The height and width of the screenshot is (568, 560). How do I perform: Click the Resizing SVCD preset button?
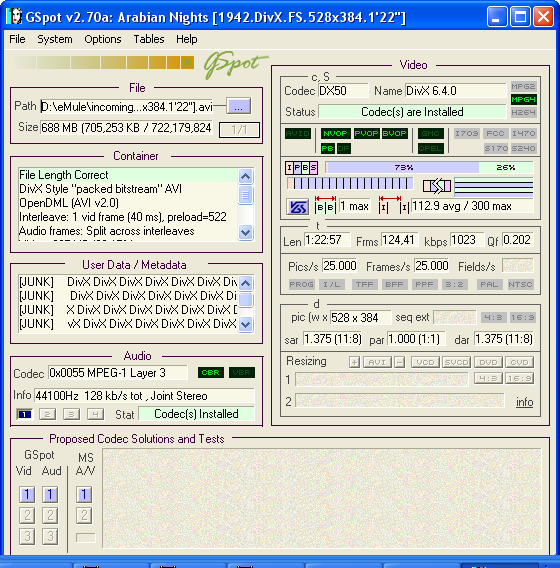coord(456,362)
